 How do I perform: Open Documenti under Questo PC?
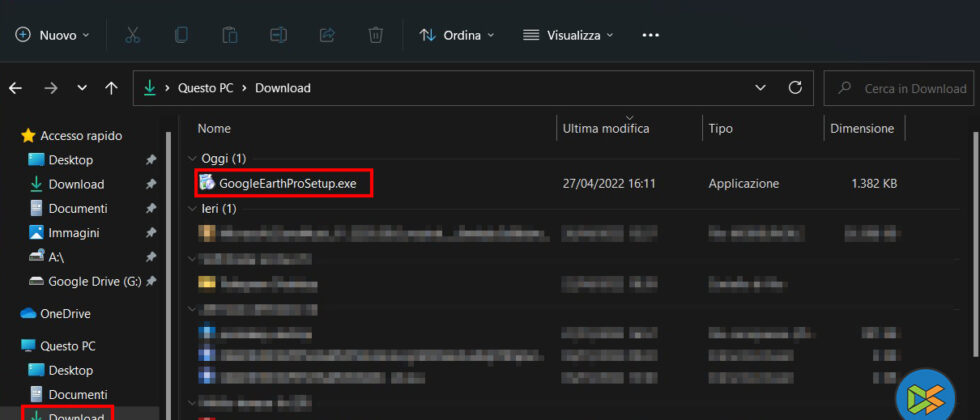coord(68,394)
